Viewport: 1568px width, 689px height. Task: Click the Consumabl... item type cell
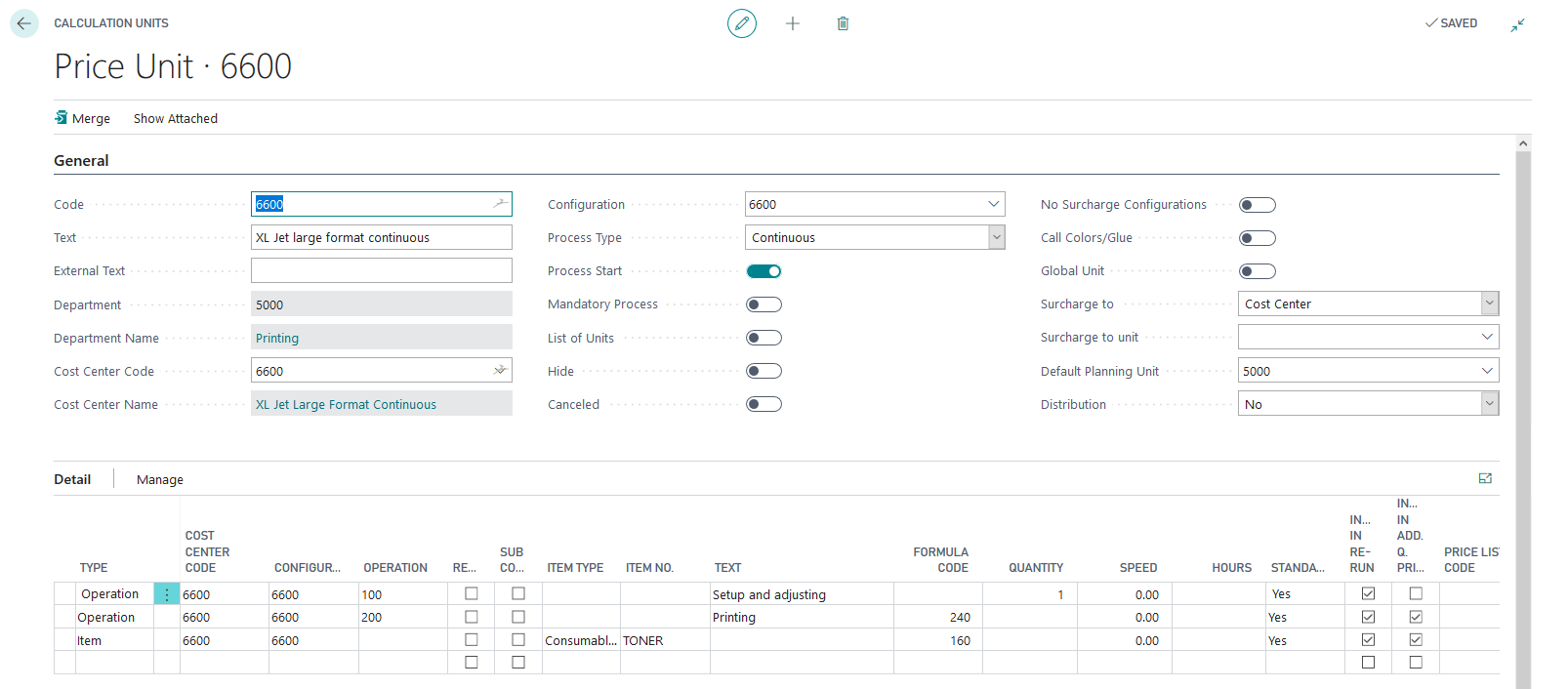[581, 641]
